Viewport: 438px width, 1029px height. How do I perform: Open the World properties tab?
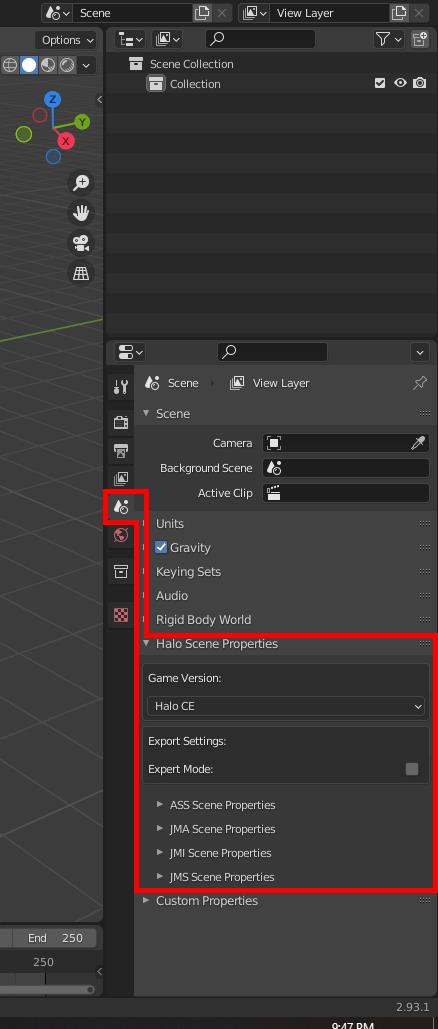121,536
